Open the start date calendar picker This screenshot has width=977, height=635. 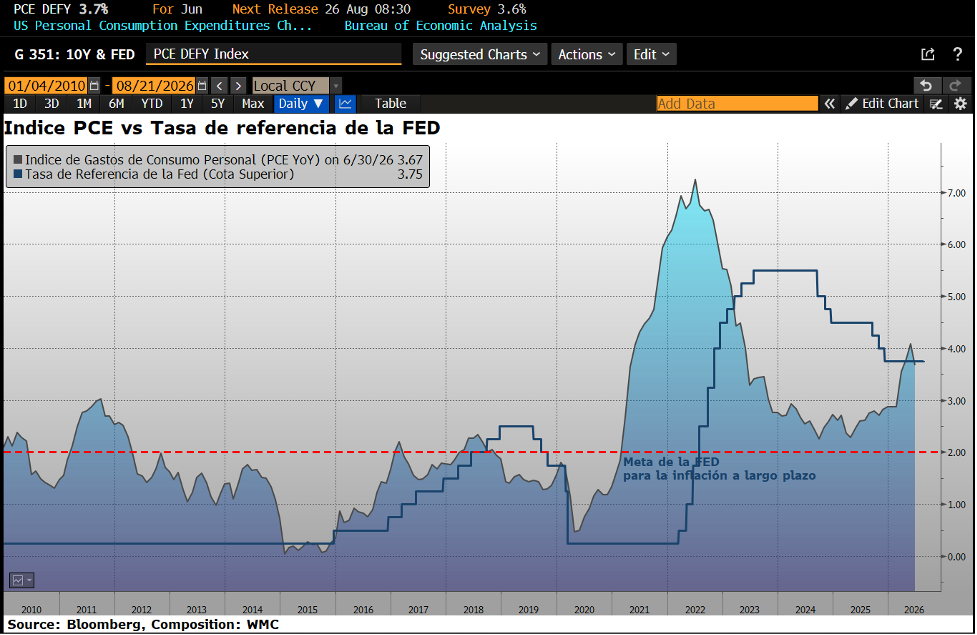(x=94, y=85)
